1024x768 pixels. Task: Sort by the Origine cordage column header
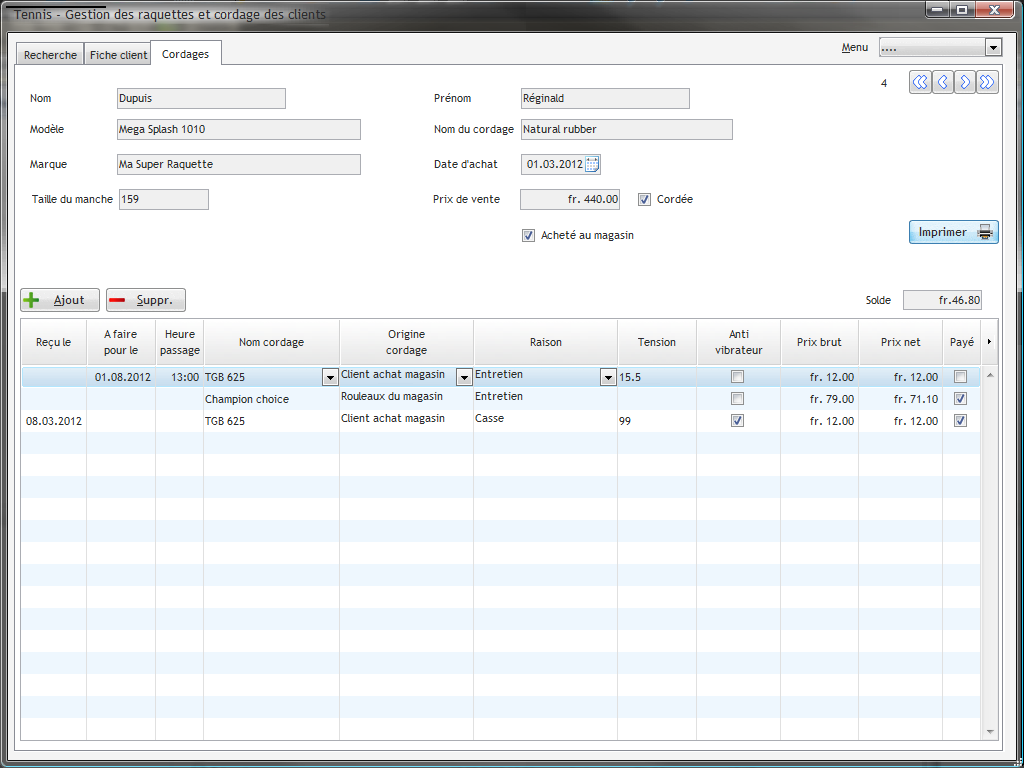[x=406, y=342]
